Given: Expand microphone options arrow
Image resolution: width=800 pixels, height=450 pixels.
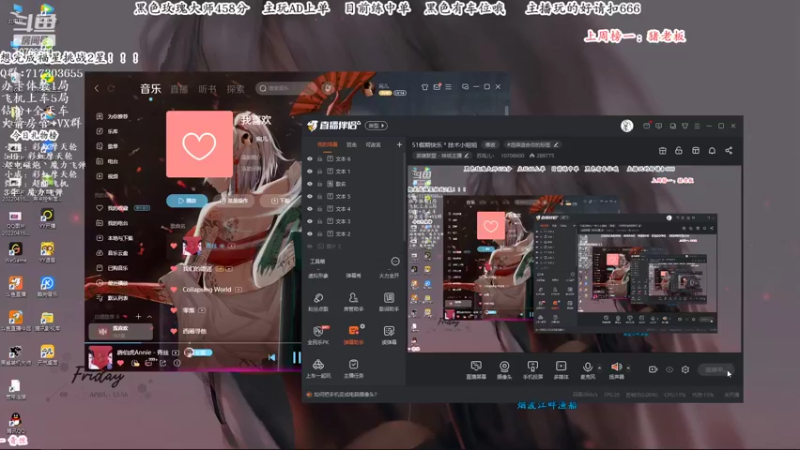Looking at the screenshot, I should [599, 367].
